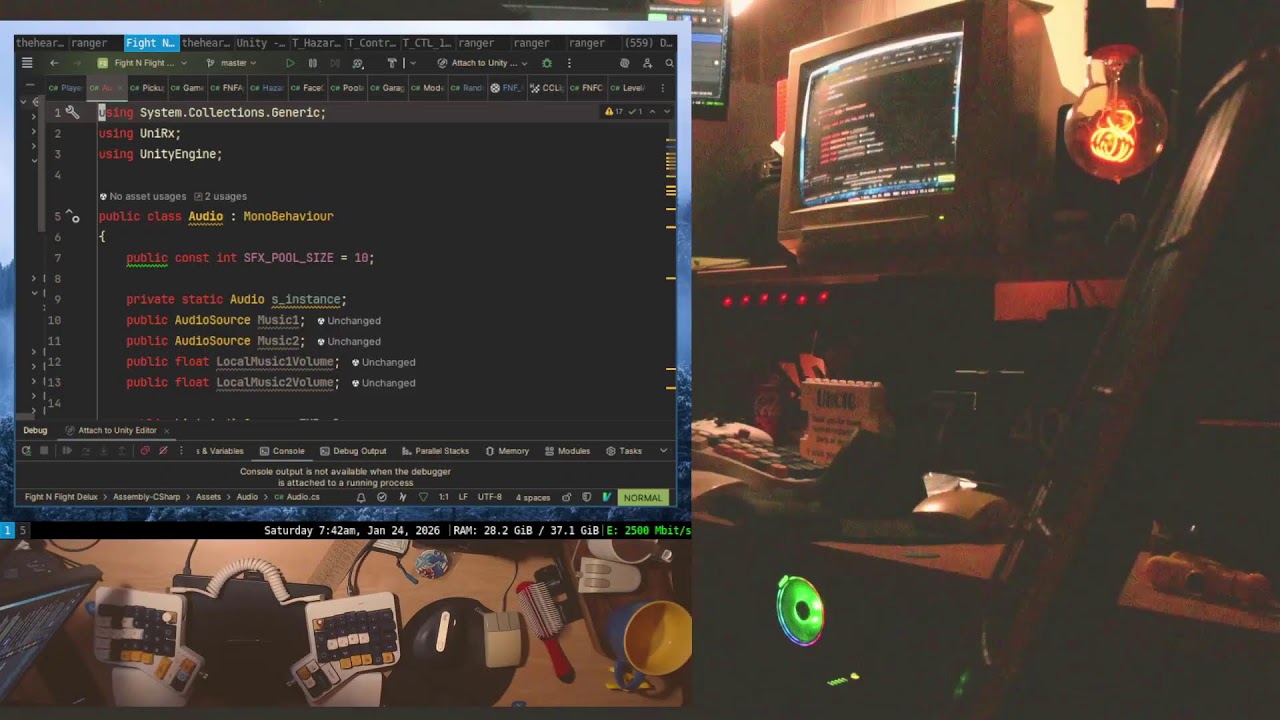The height and width of the screenshot is (720, 1280).
Task: Open the master git branch dropdown
Action: 231,63
